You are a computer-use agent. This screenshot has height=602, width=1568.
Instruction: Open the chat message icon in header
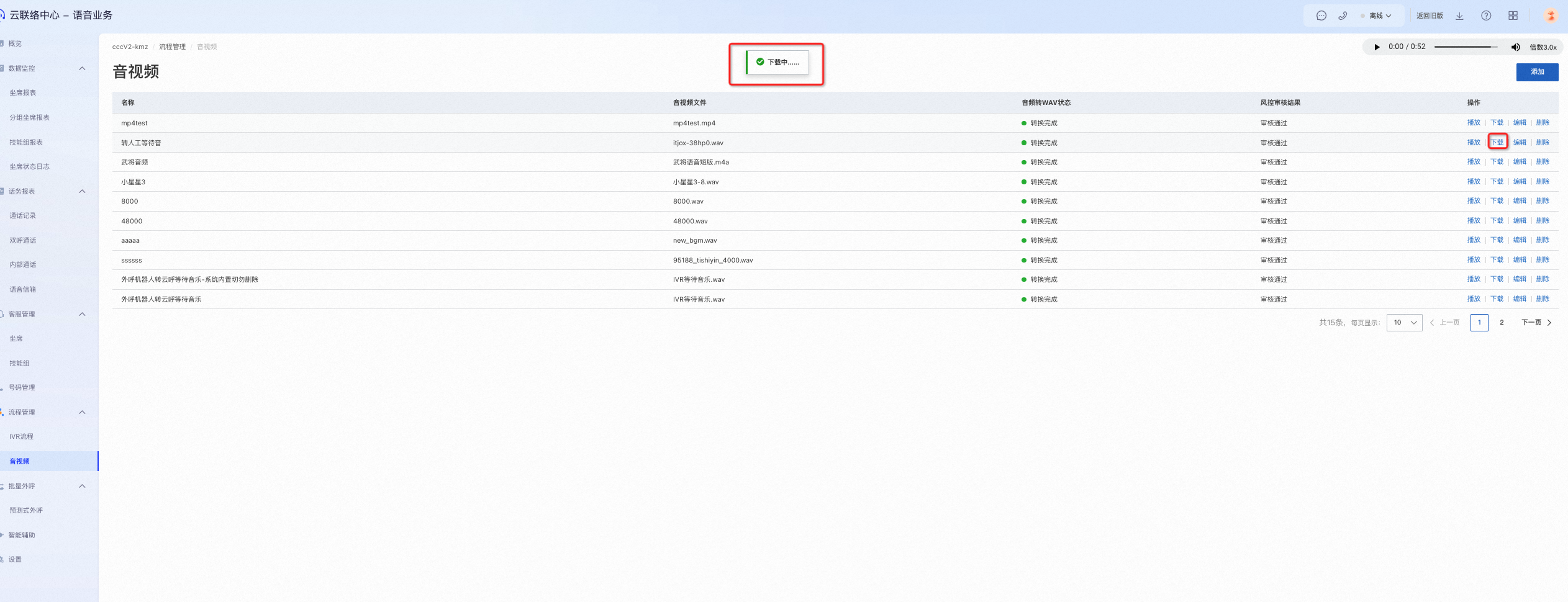click(x=1321, y=16)
